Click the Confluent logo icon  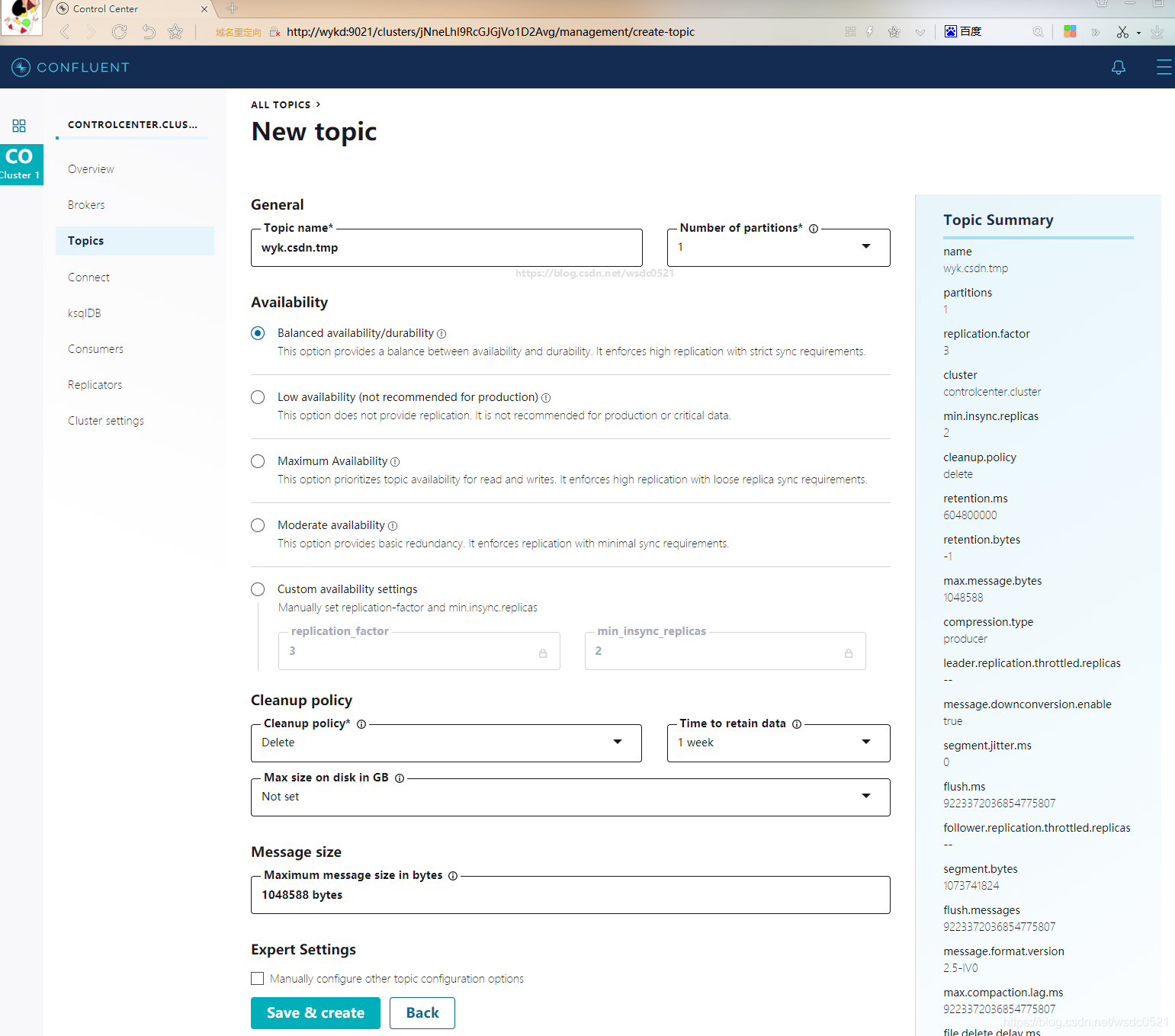click(x=21, y=67)
